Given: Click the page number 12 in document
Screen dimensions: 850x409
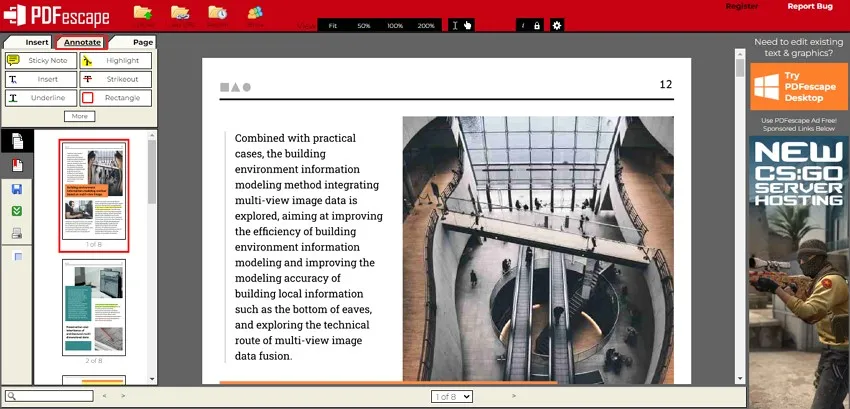Looking at the screenshot, I should tap(666, 84).
